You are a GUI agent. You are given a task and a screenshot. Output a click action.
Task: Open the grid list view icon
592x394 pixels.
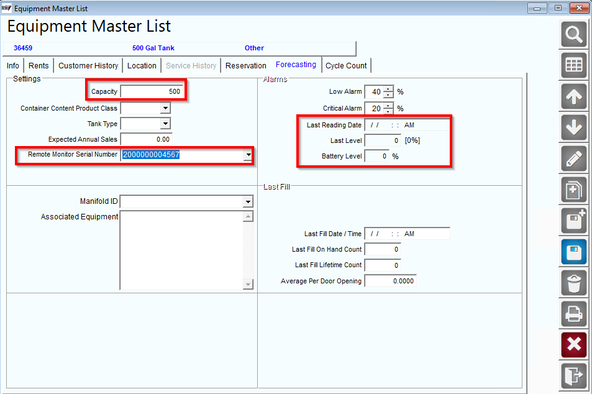coord(574,65)
